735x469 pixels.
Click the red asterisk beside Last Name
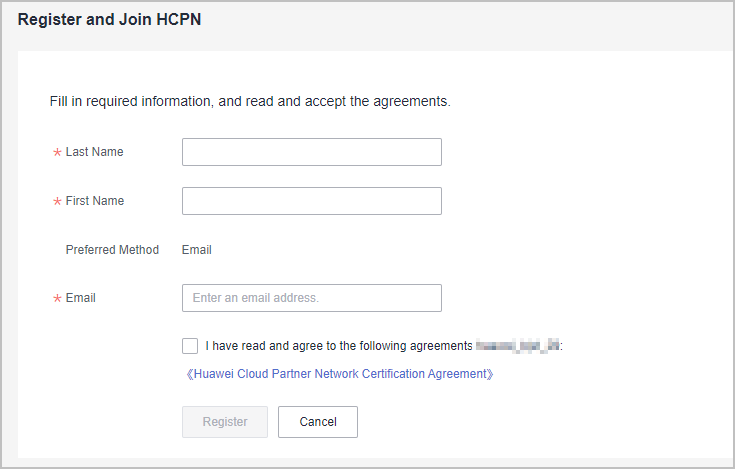click(x=57, y=153)
